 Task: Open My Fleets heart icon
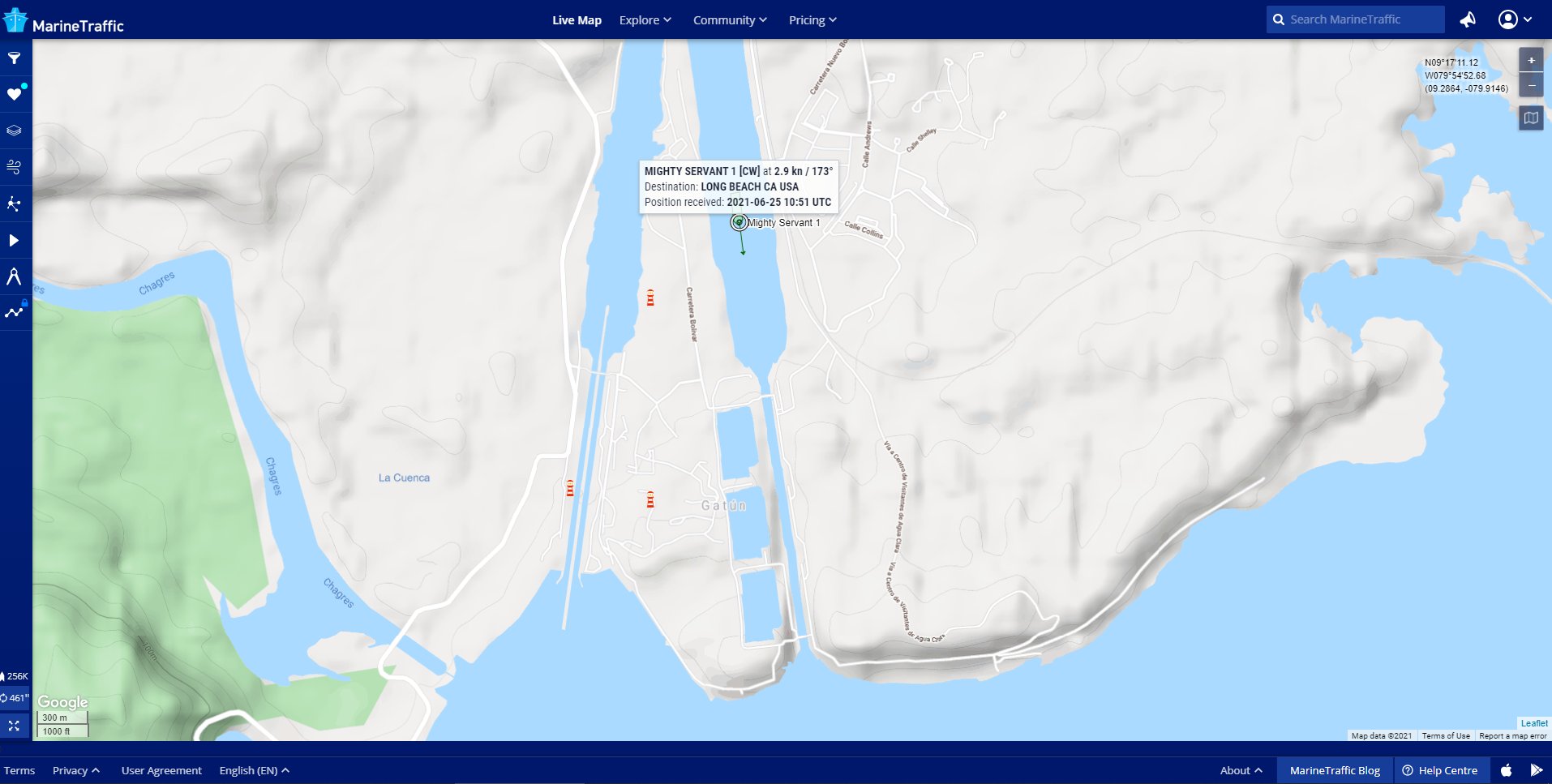pyautogui.click(x=14, y=94)
